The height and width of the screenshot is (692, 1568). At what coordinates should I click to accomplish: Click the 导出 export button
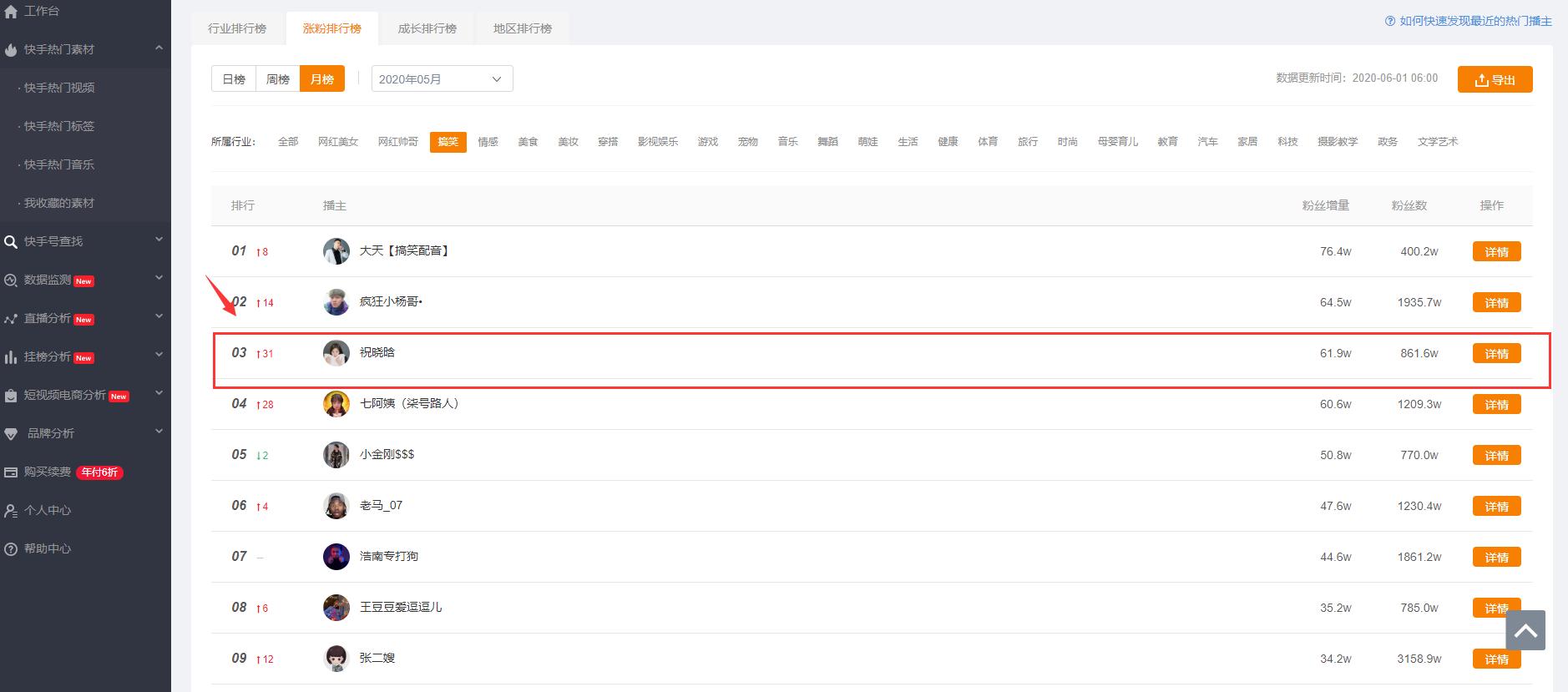click(1495, 79)
